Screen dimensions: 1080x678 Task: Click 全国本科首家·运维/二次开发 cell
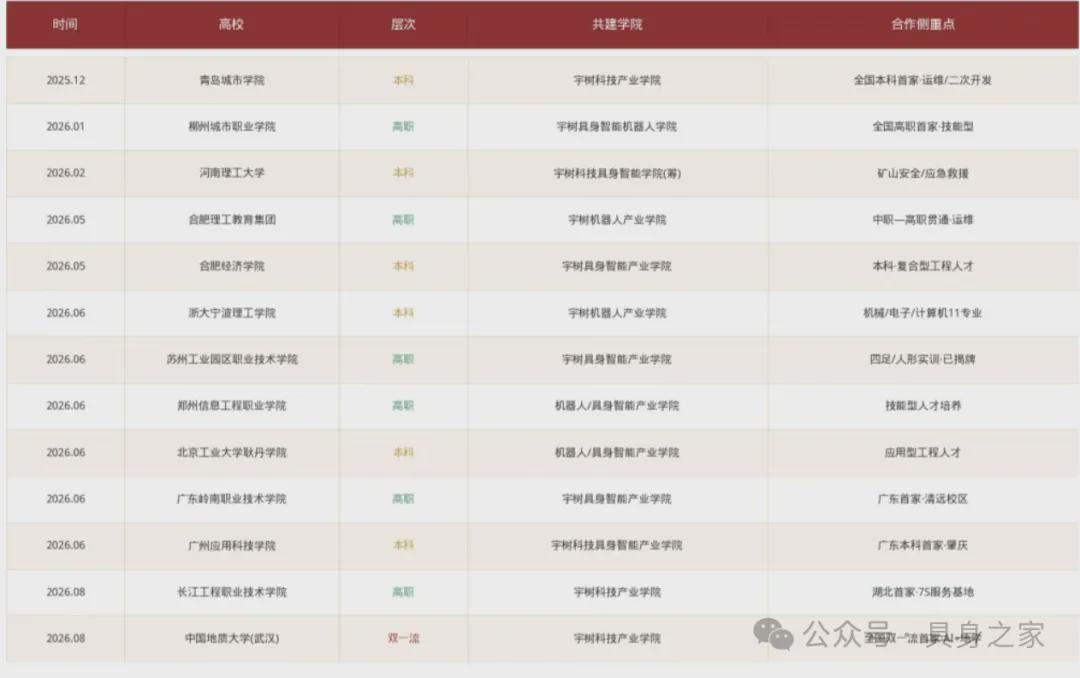(x=923, y=80)
